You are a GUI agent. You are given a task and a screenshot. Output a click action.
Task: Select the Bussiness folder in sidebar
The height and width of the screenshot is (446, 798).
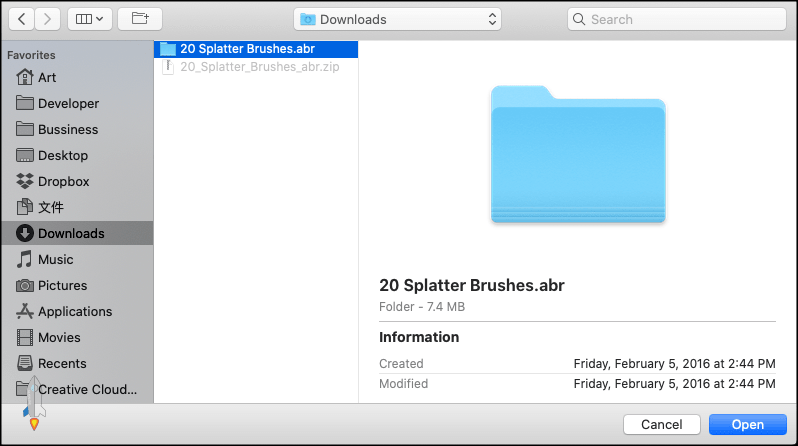pyautogui.click(x=68, y=129)
